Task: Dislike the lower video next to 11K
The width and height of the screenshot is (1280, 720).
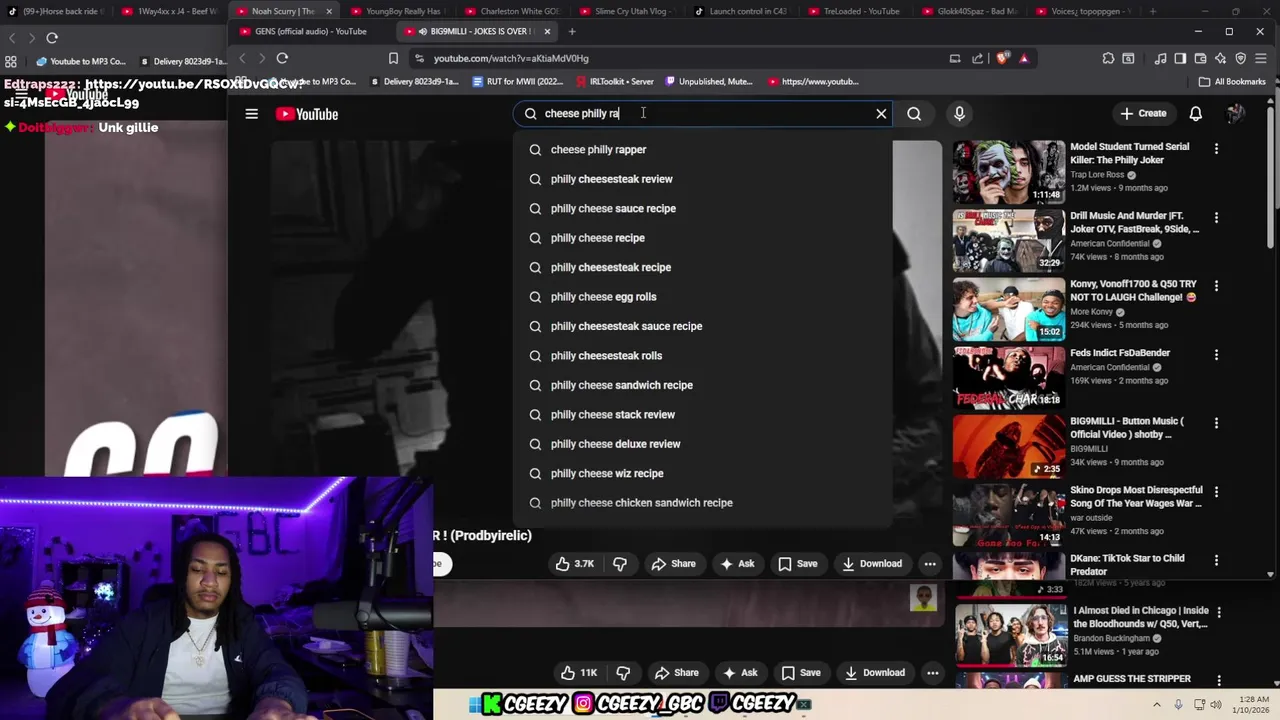Action: (623, 673)
